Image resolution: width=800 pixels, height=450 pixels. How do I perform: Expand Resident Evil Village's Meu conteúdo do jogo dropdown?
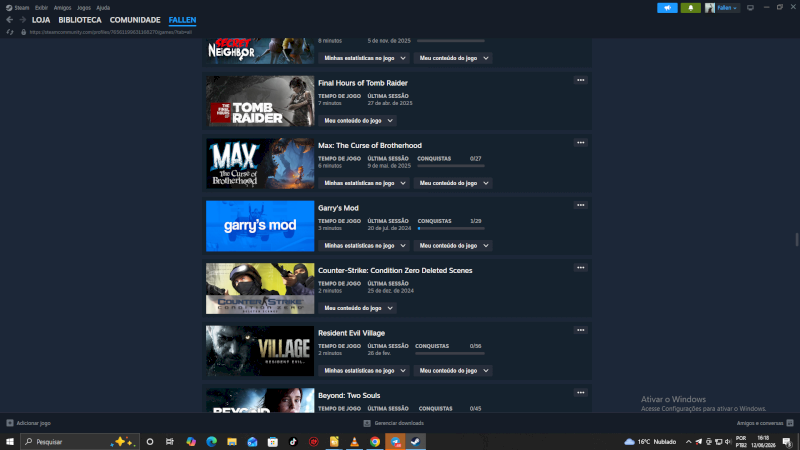pyautogui.click(x=453, y=371)
